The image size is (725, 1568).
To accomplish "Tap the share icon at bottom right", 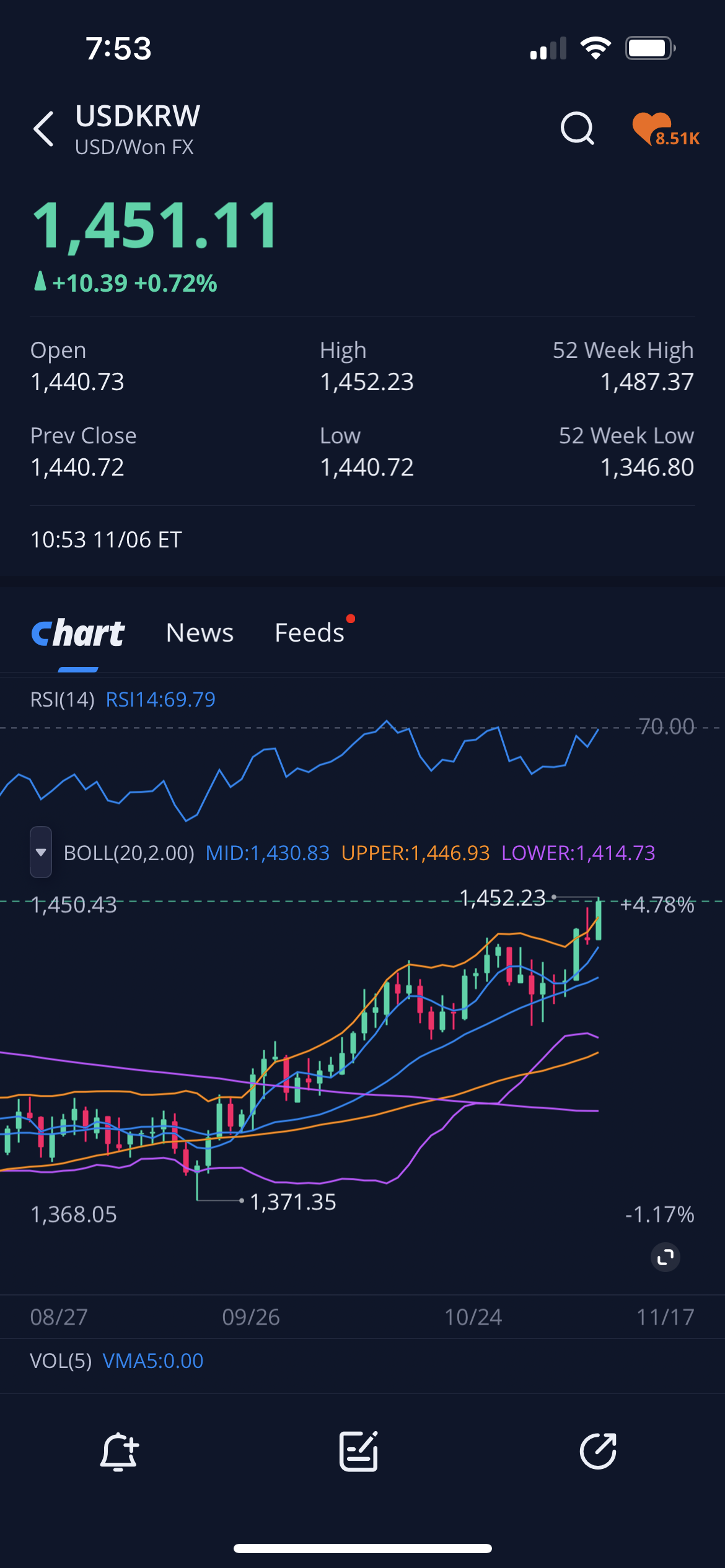I will click(x=598, y=1451).
